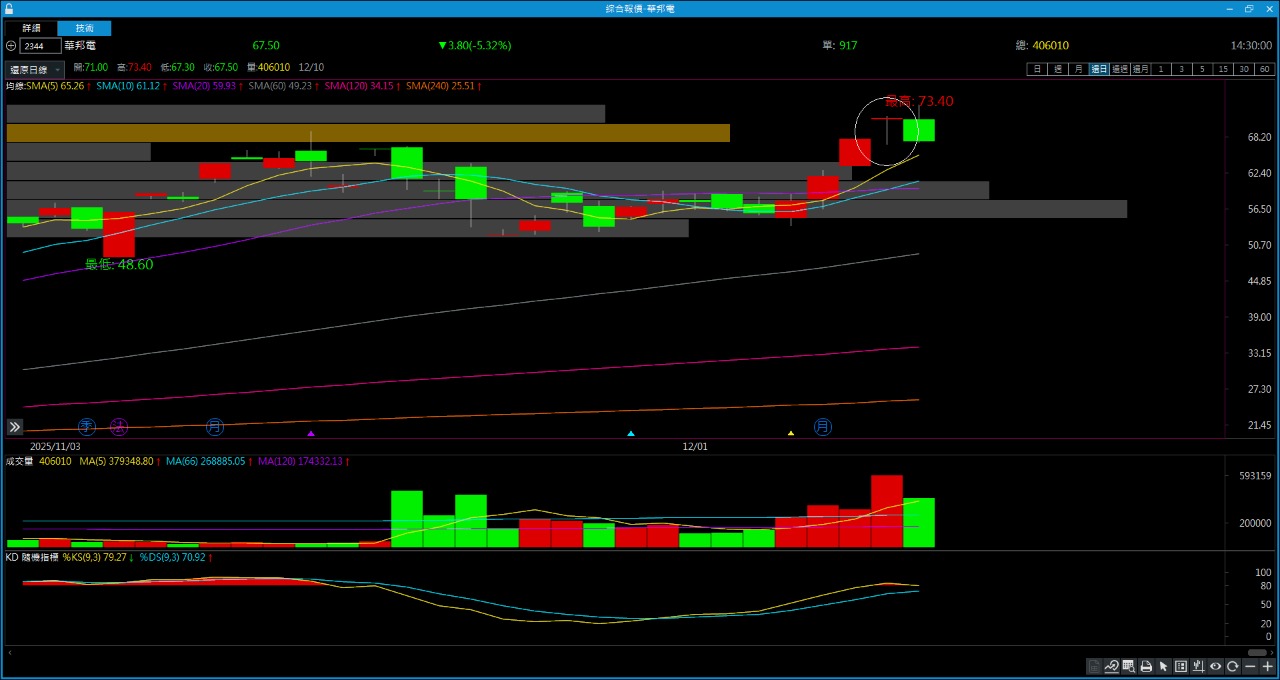This screenshot has width=1280, height=680.
Task: Select the 技術 tab
Action: coord(84,29)
